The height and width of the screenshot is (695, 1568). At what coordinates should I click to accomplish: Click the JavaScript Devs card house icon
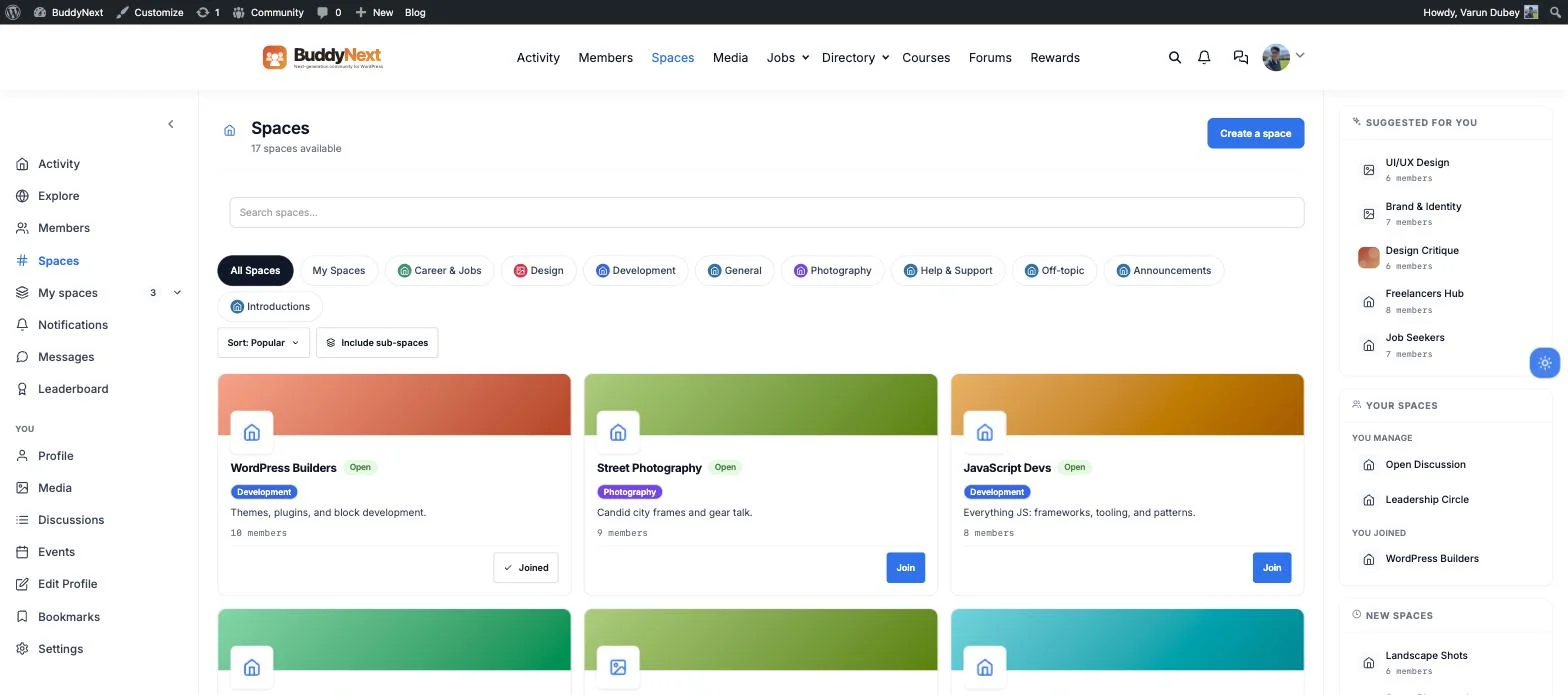(x=985, y=432)
